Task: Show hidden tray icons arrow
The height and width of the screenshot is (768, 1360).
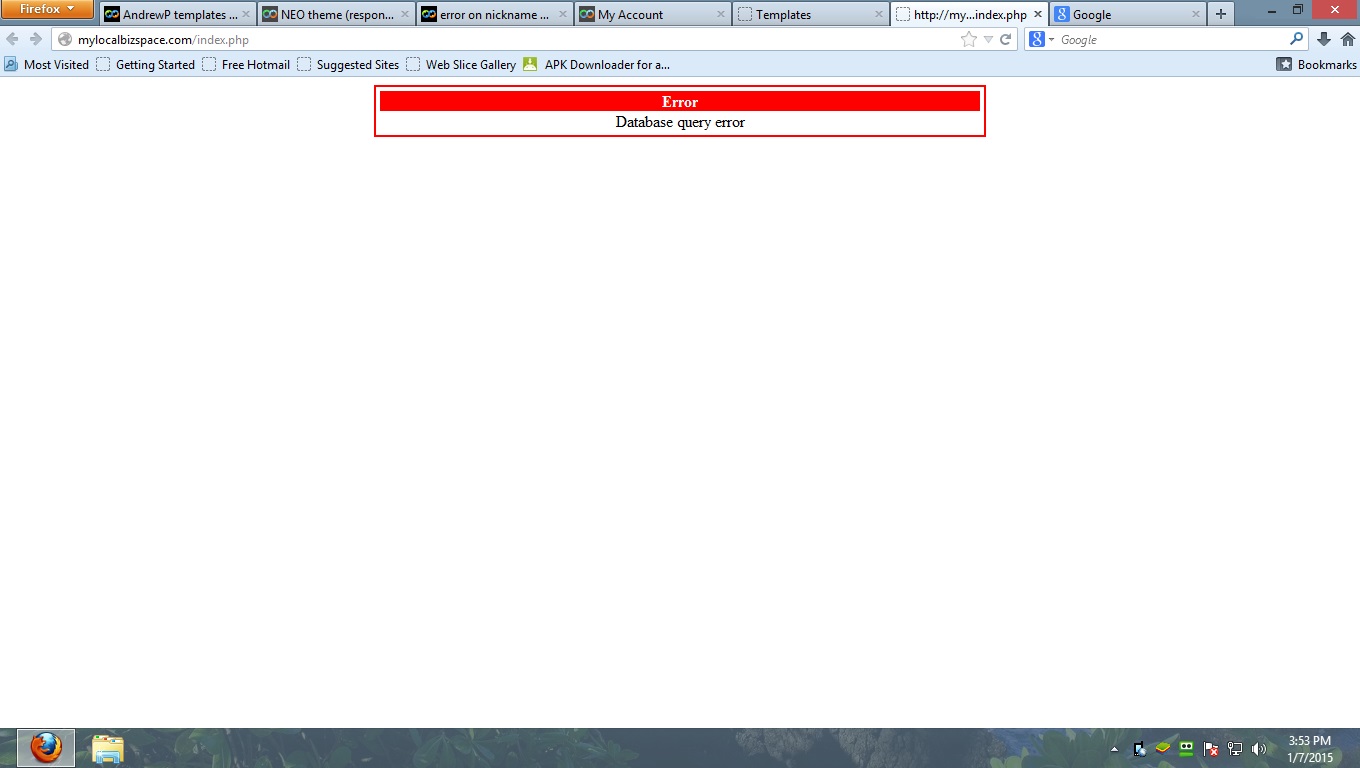Action: click(1115, 749)
